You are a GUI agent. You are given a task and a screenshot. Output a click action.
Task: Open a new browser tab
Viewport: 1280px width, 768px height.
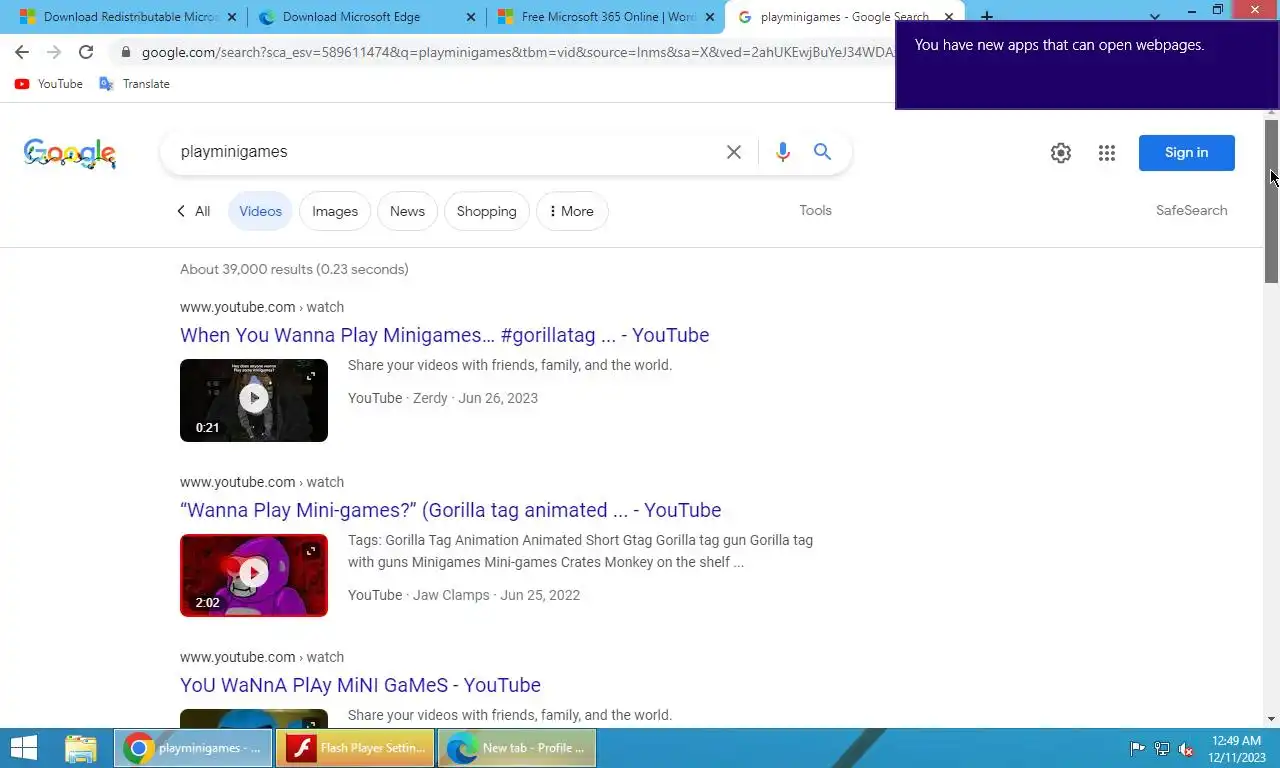point(987,17)
